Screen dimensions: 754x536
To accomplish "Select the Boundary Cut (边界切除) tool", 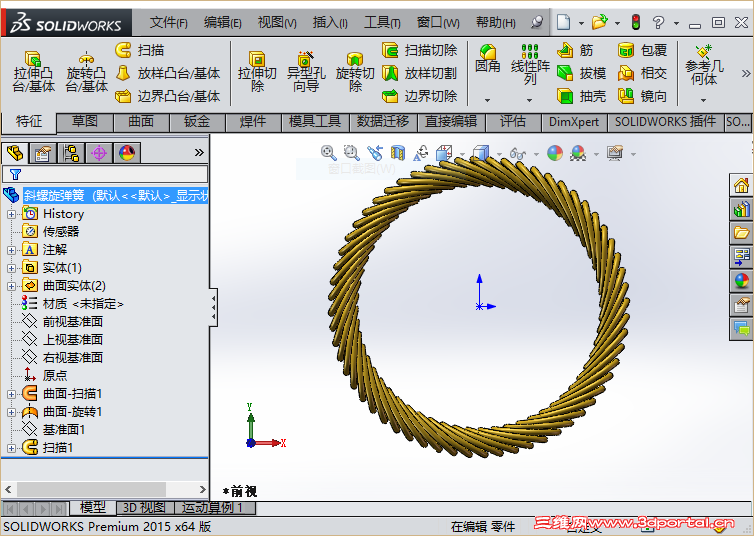I will point(419,96).
